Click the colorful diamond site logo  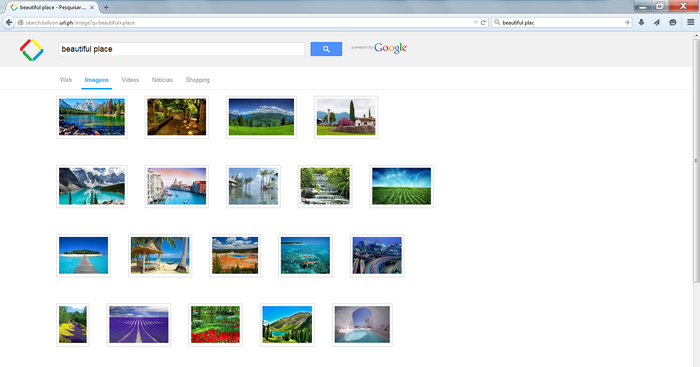coord(32,50)
